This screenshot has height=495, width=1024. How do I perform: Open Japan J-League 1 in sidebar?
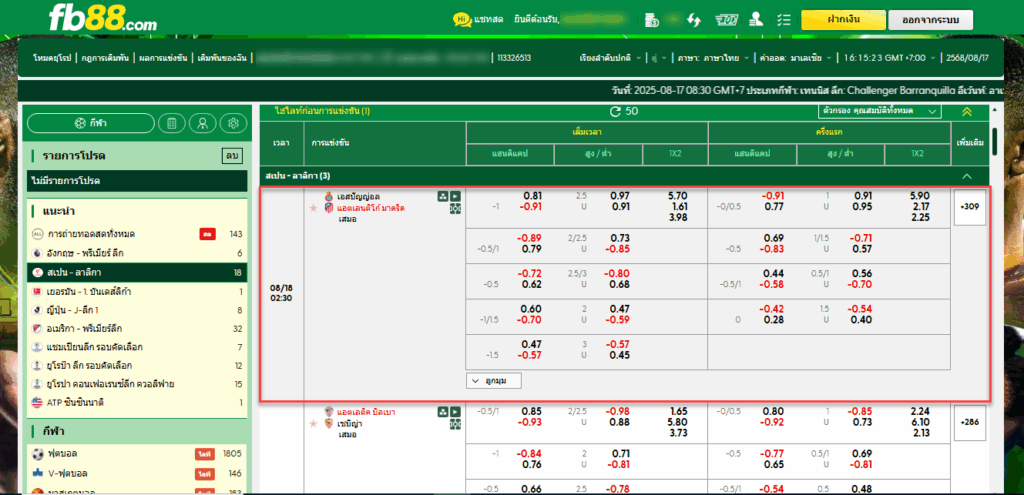[x=137, y=310]
